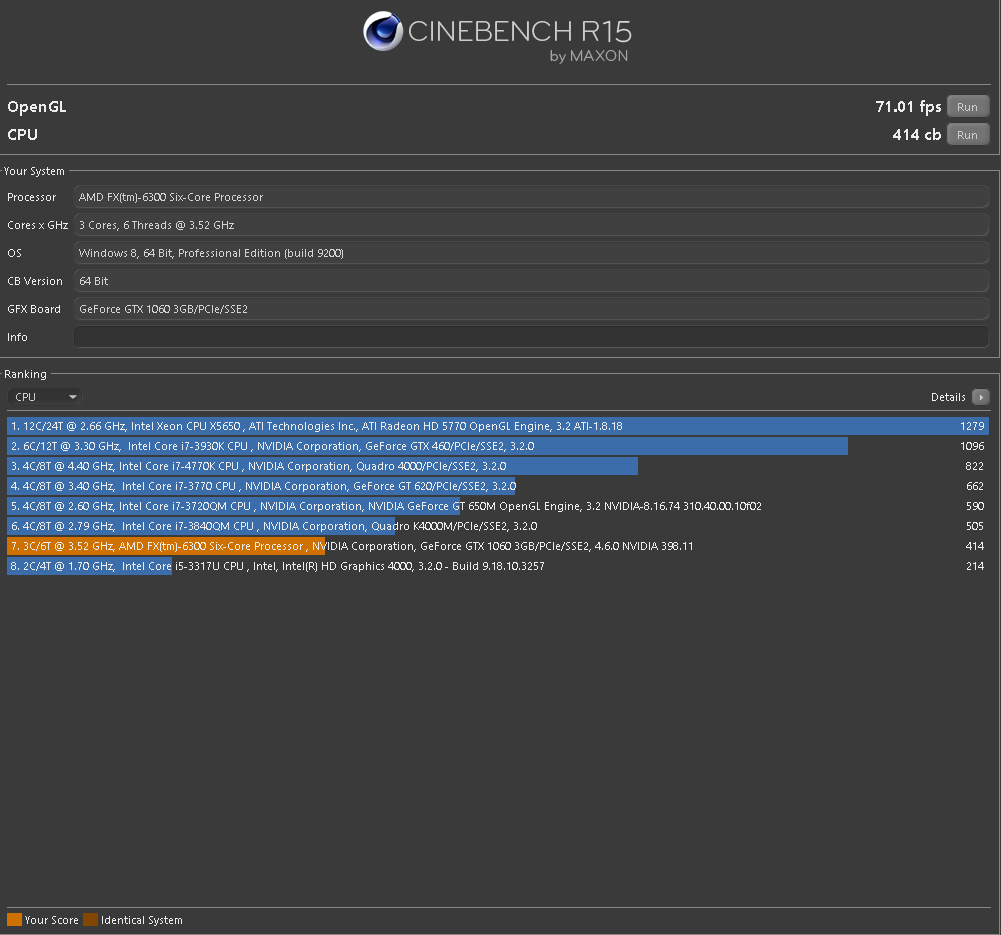Click the 214 score value

coord(975,566)
